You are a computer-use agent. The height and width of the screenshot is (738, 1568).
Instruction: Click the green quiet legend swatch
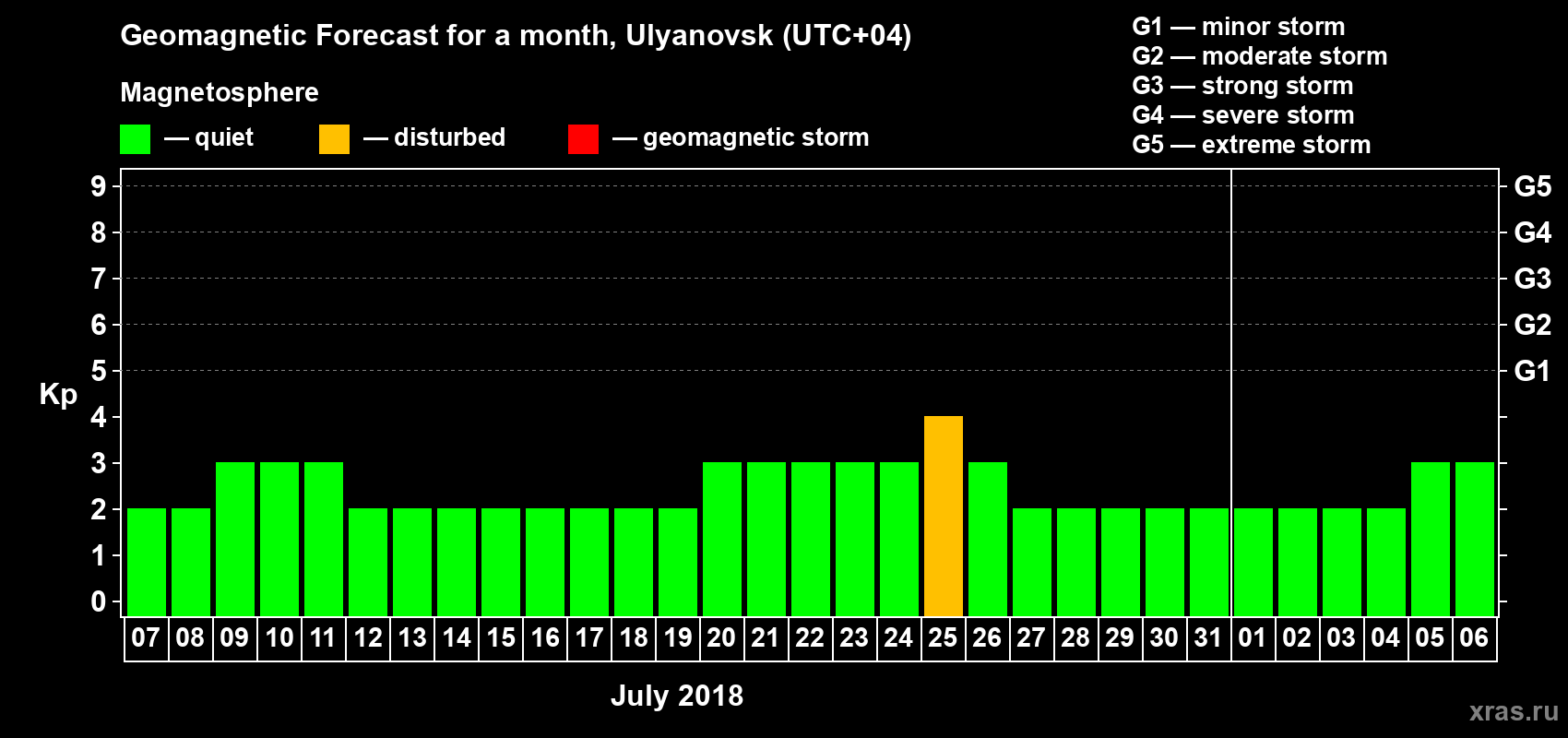pyautogui.click(x=135, y=139)
